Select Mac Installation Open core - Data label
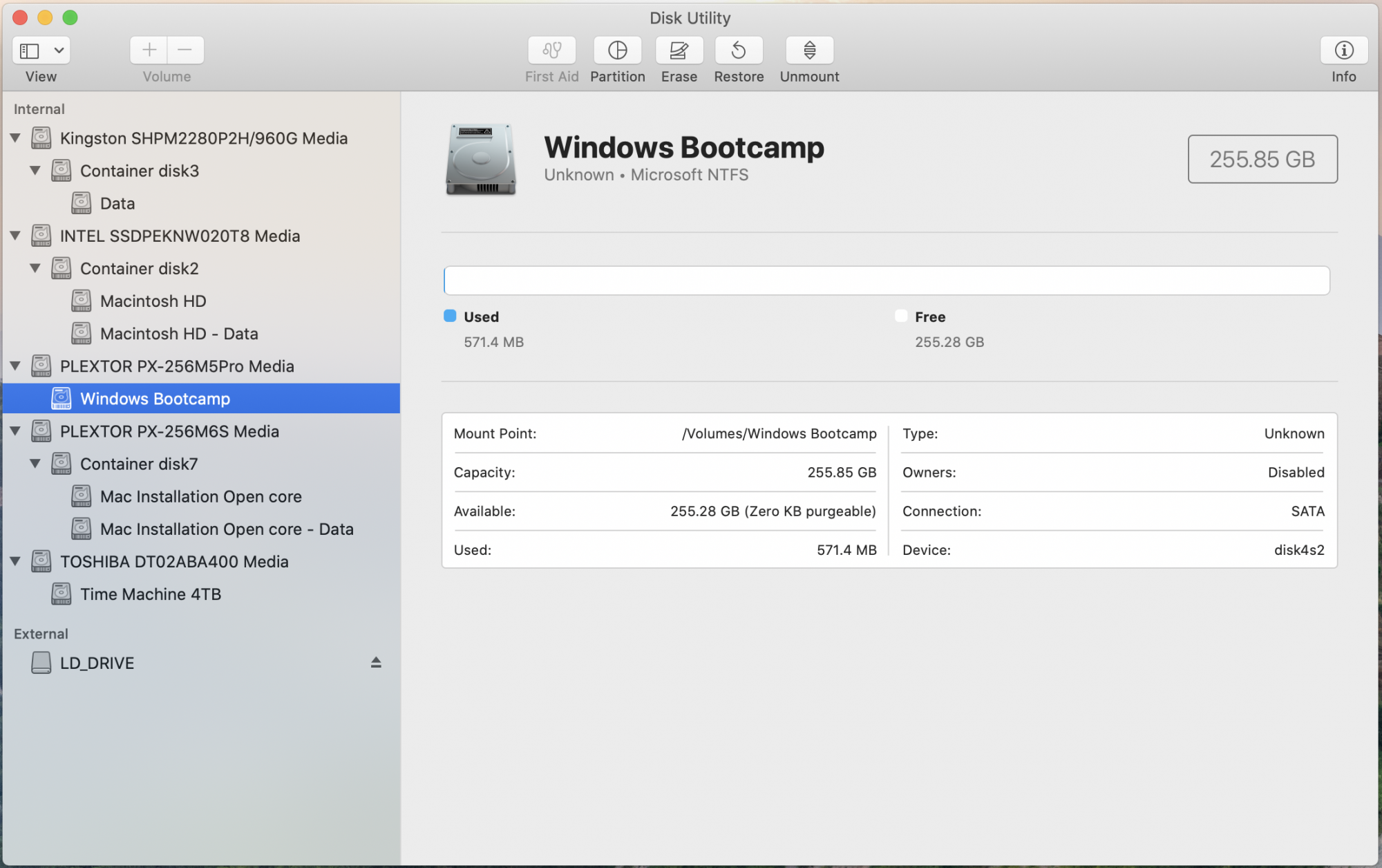The image size is (1382, 868). click(x=227, y=529)
